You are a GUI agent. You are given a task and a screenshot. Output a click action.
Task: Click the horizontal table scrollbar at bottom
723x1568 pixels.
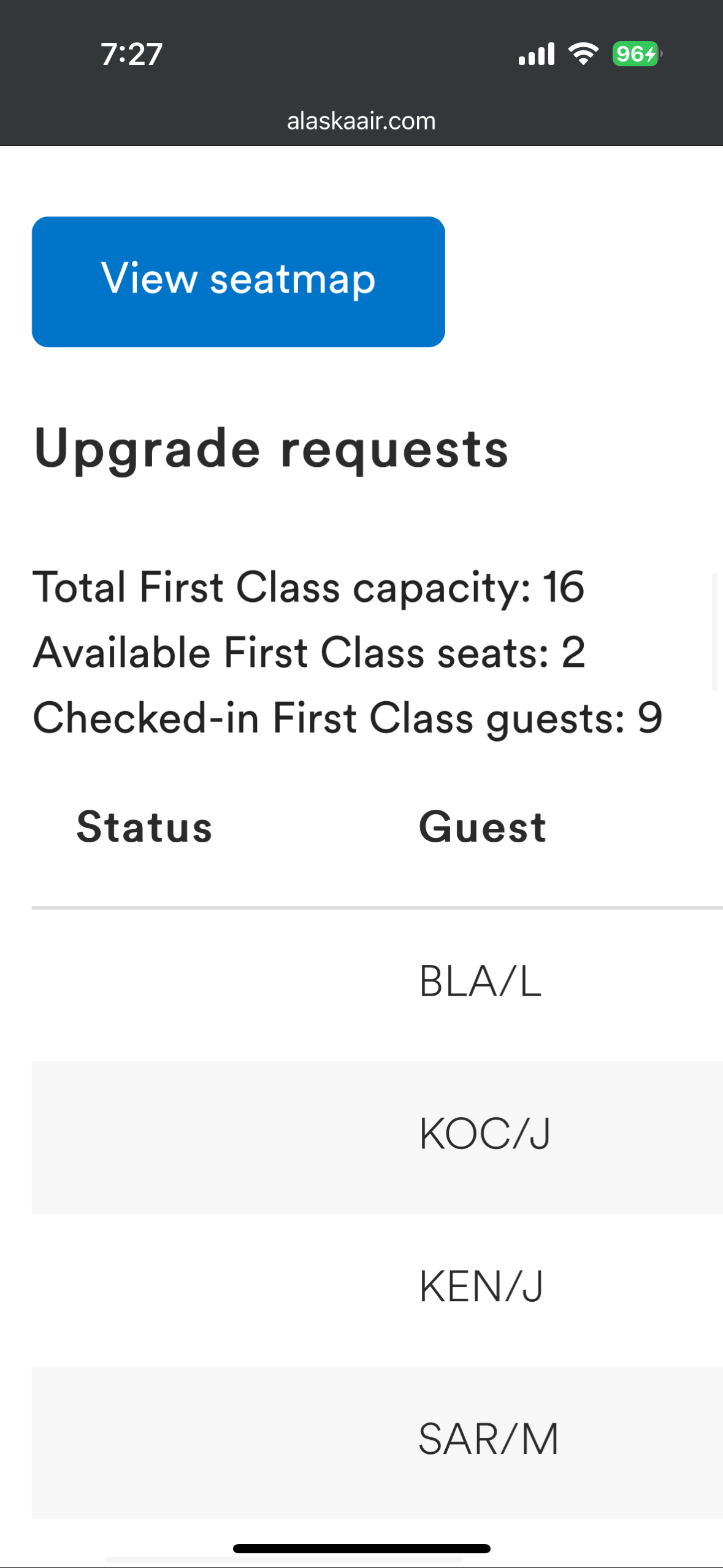(283, 1559)
